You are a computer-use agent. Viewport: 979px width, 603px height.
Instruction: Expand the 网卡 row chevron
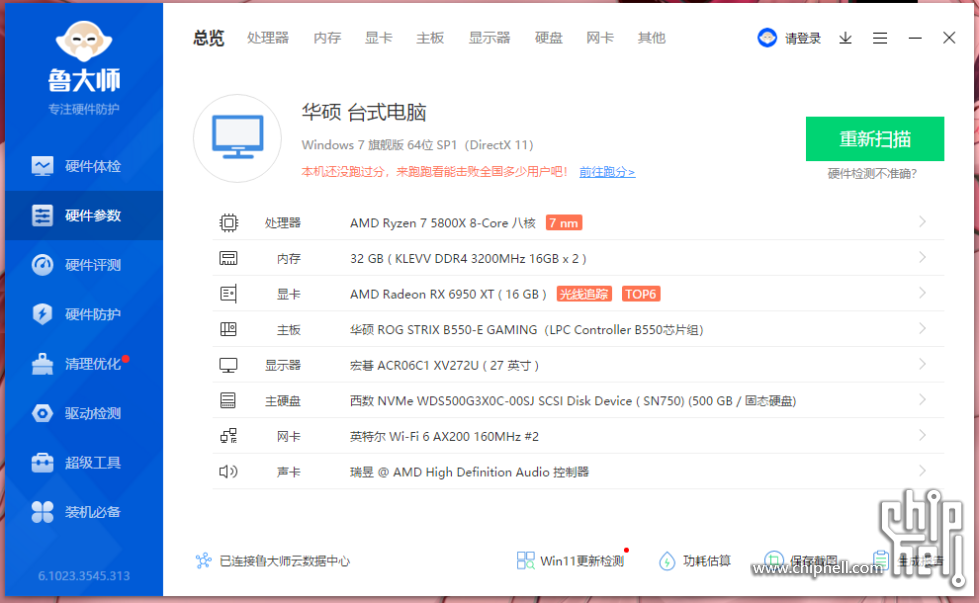click(x=922, y=435)
